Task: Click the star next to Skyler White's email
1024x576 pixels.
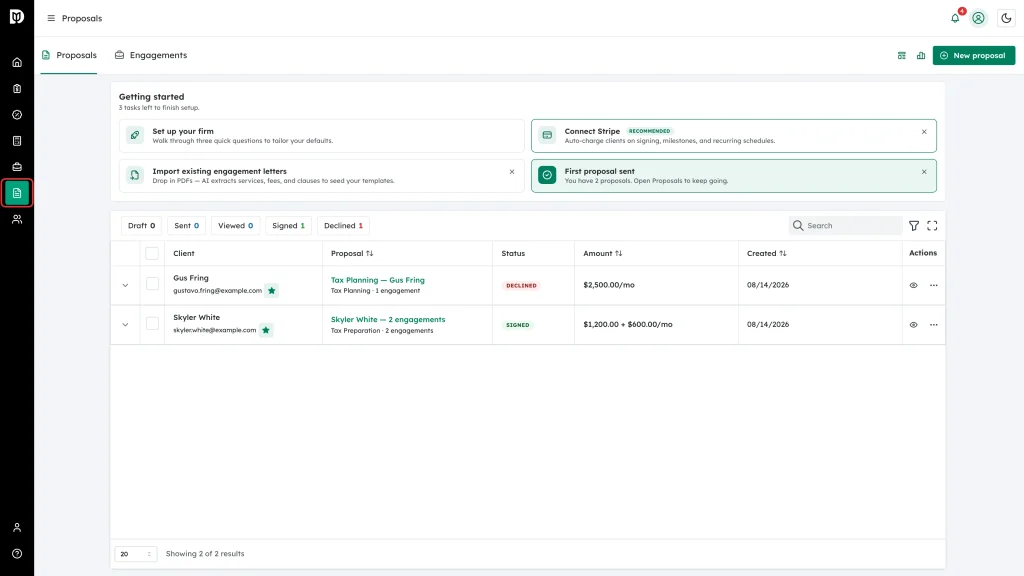Action: click(x=266, y=330)
